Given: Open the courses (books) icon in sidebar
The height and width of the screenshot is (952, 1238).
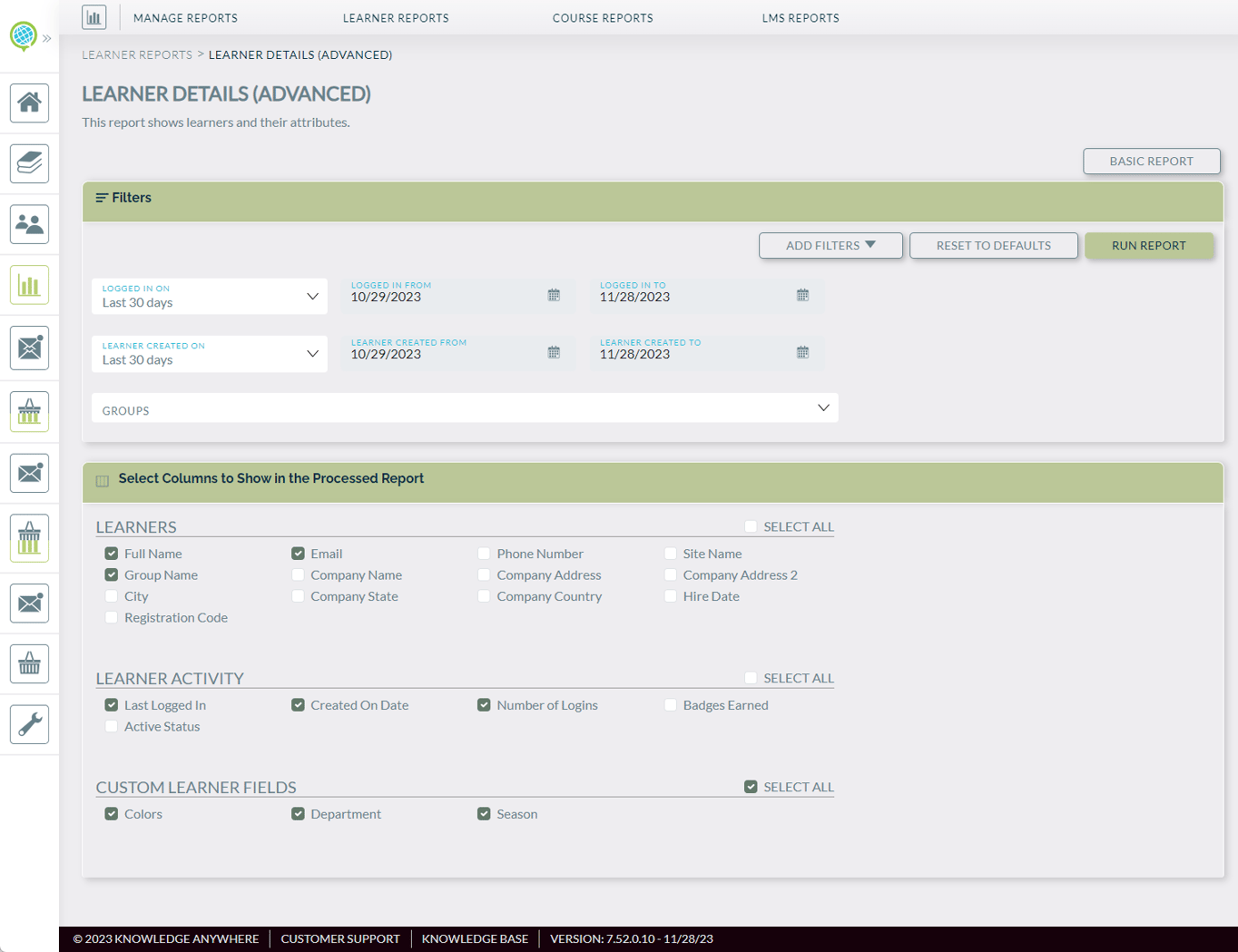Looking at the screenshot, I should coord(28,163).
